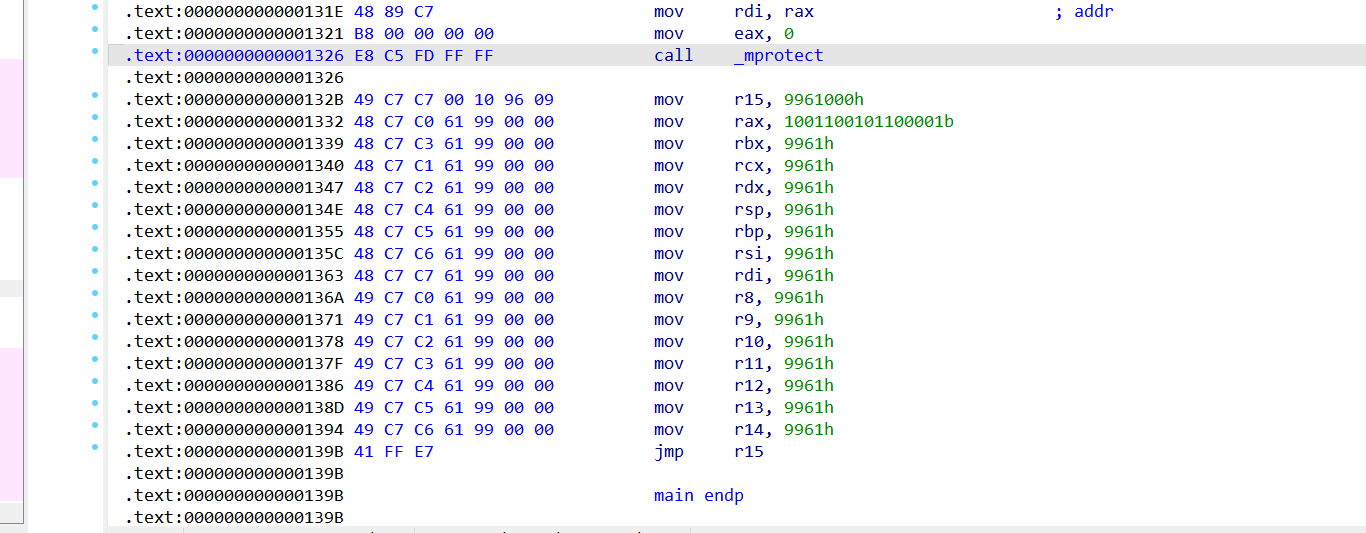Click gutter dot beside mov rdi, rax

point(95,7)
